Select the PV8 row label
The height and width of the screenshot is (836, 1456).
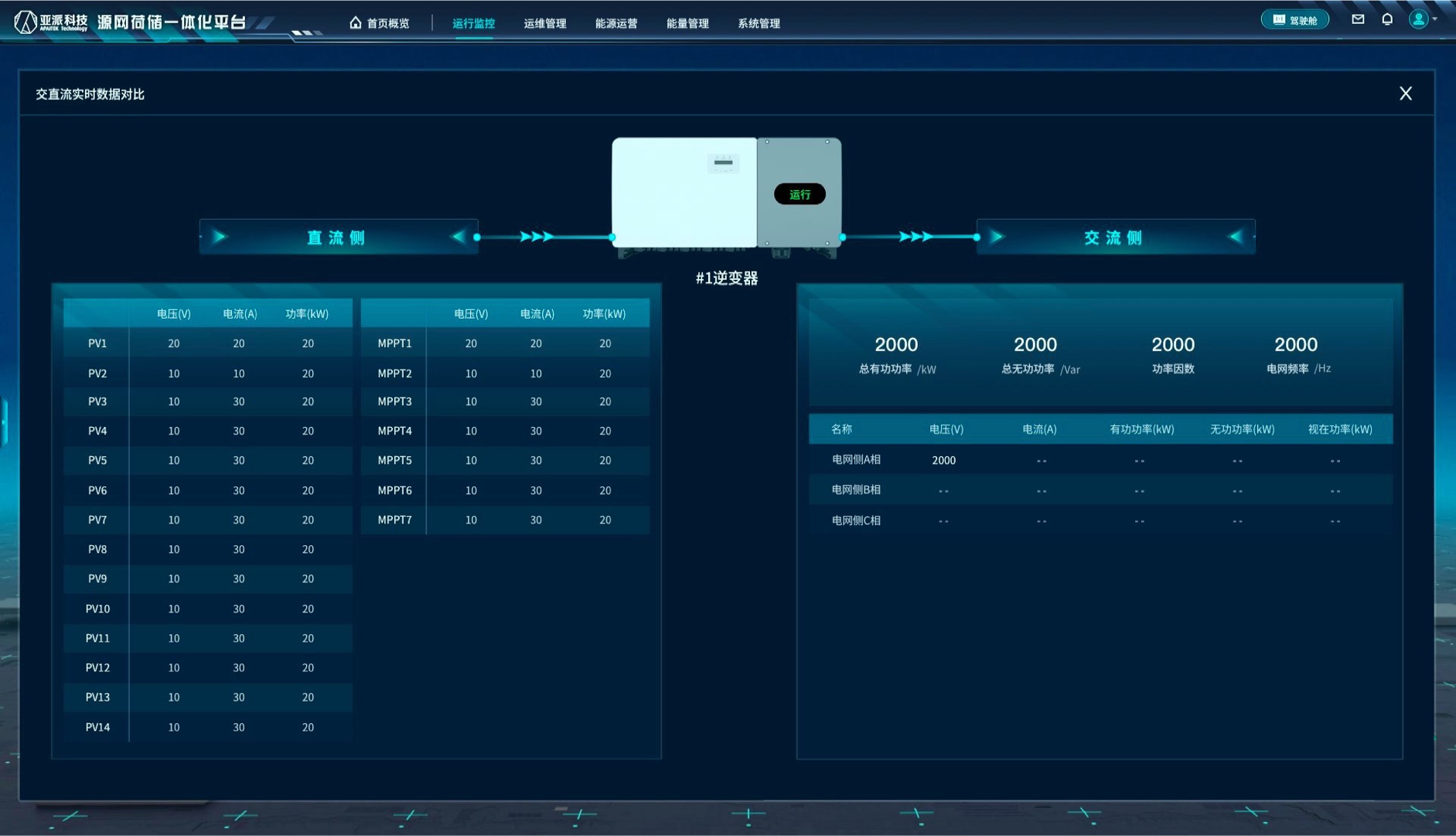pyautogui.click(x=97, y=549)
